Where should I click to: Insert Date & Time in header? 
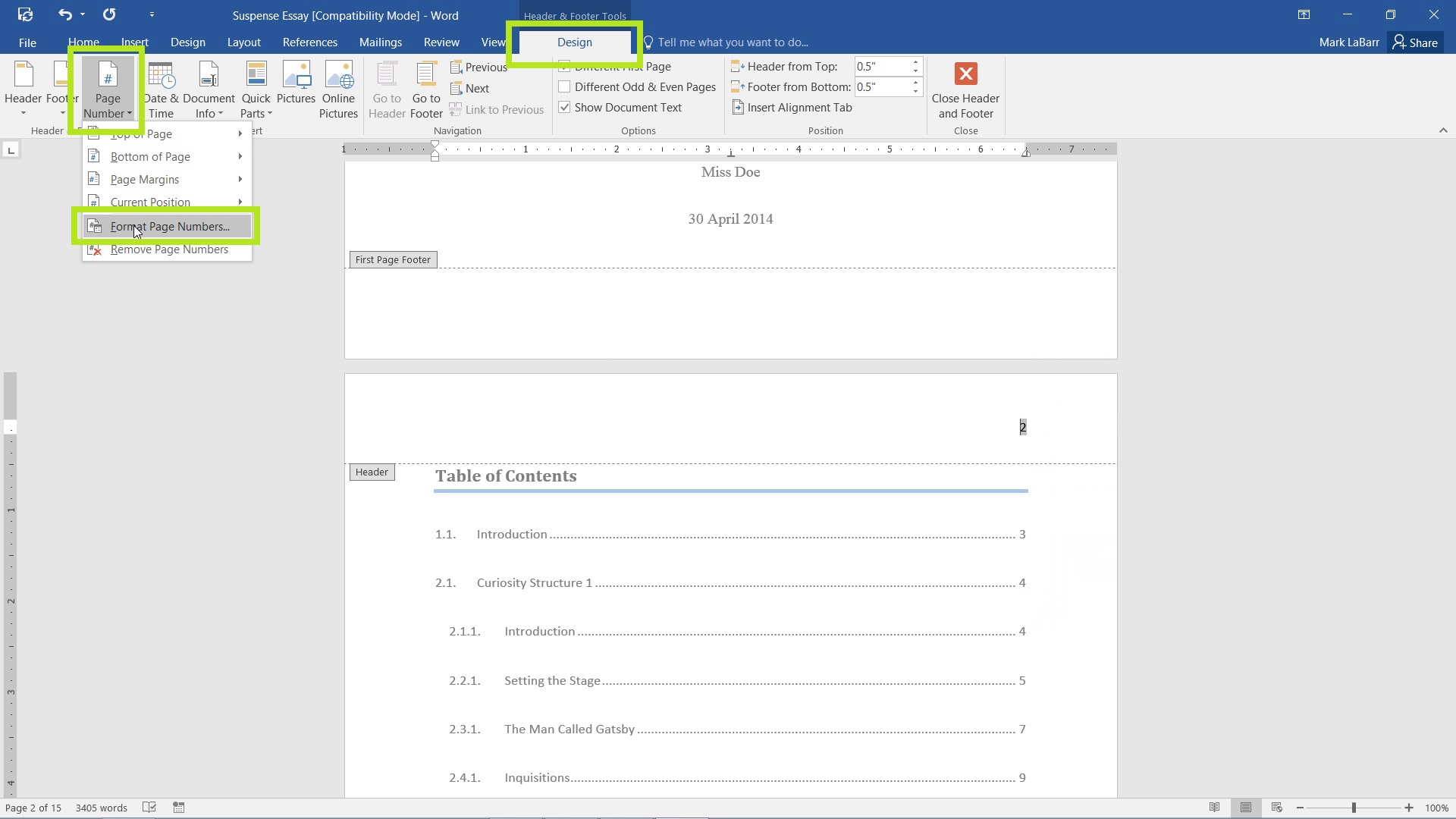161,89
